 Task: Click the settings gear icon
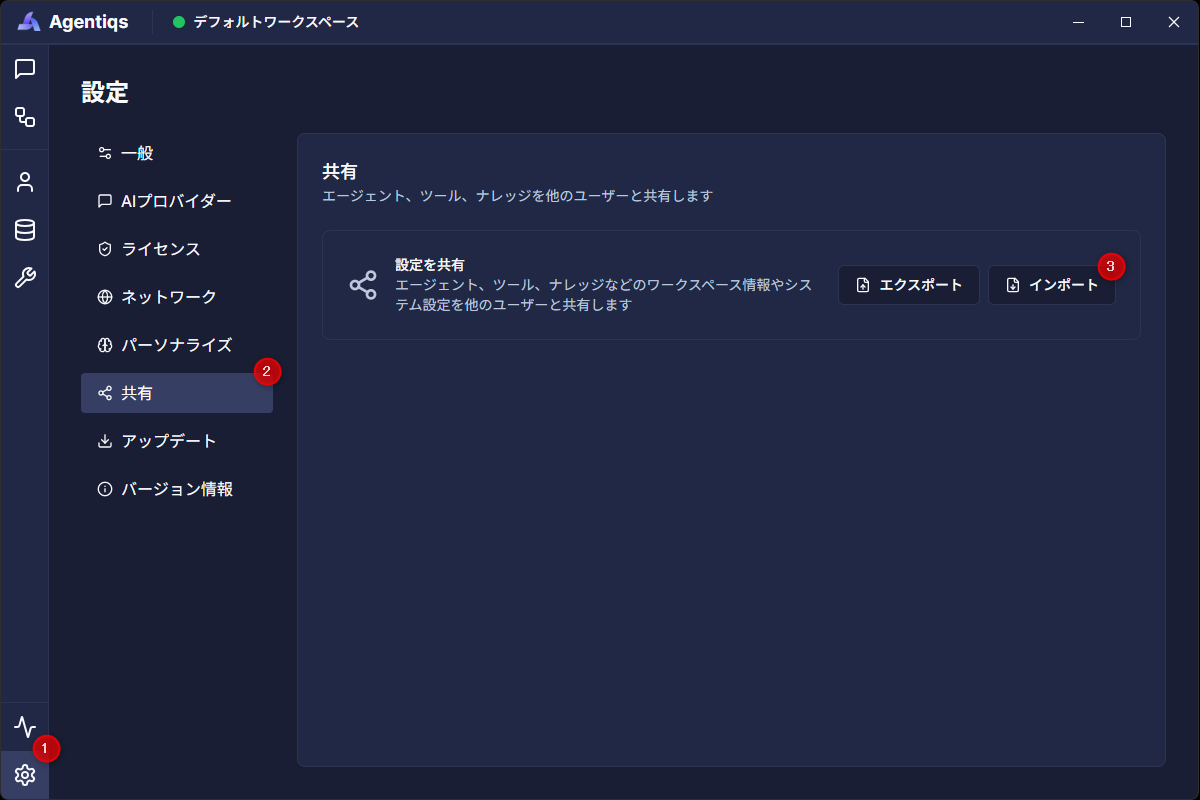coord(25,775)
